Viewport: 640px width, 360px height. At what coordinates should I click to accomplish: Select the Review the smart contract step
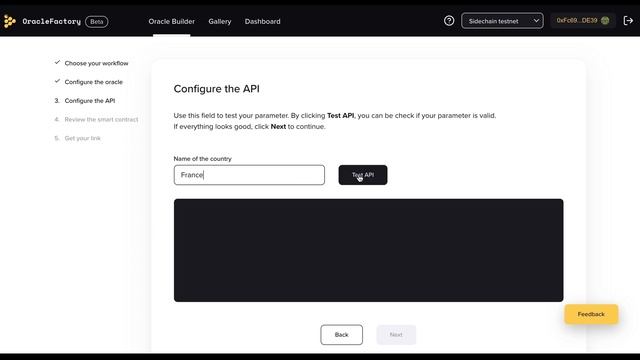pyautogui.click(x=101, y=120)
